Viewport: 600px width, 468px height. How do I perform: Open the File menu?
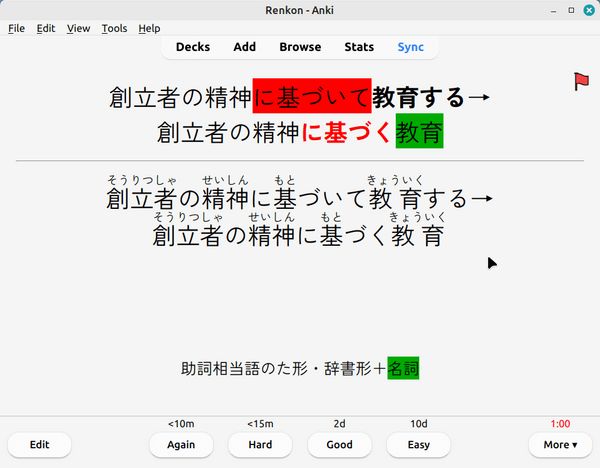click(x=16, y=28)
